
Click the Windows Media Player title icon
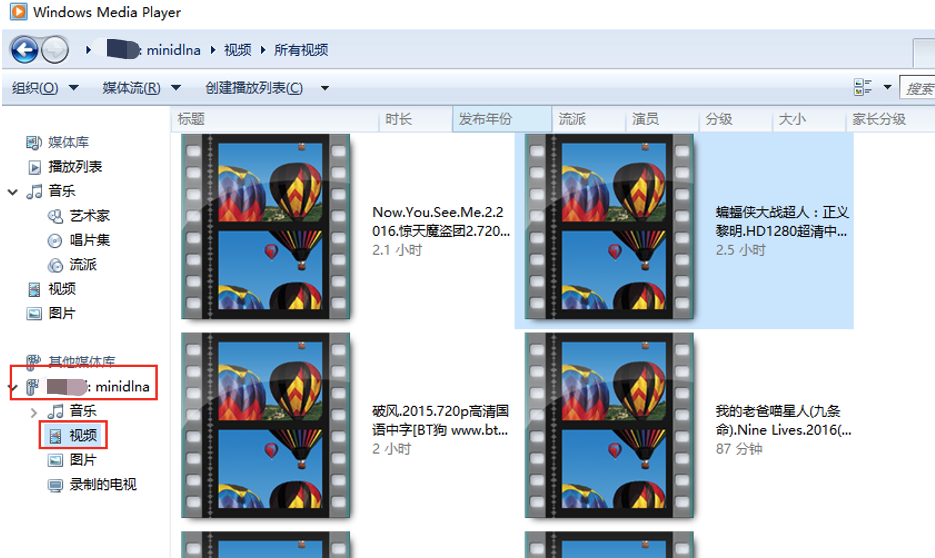pos(18,11)
